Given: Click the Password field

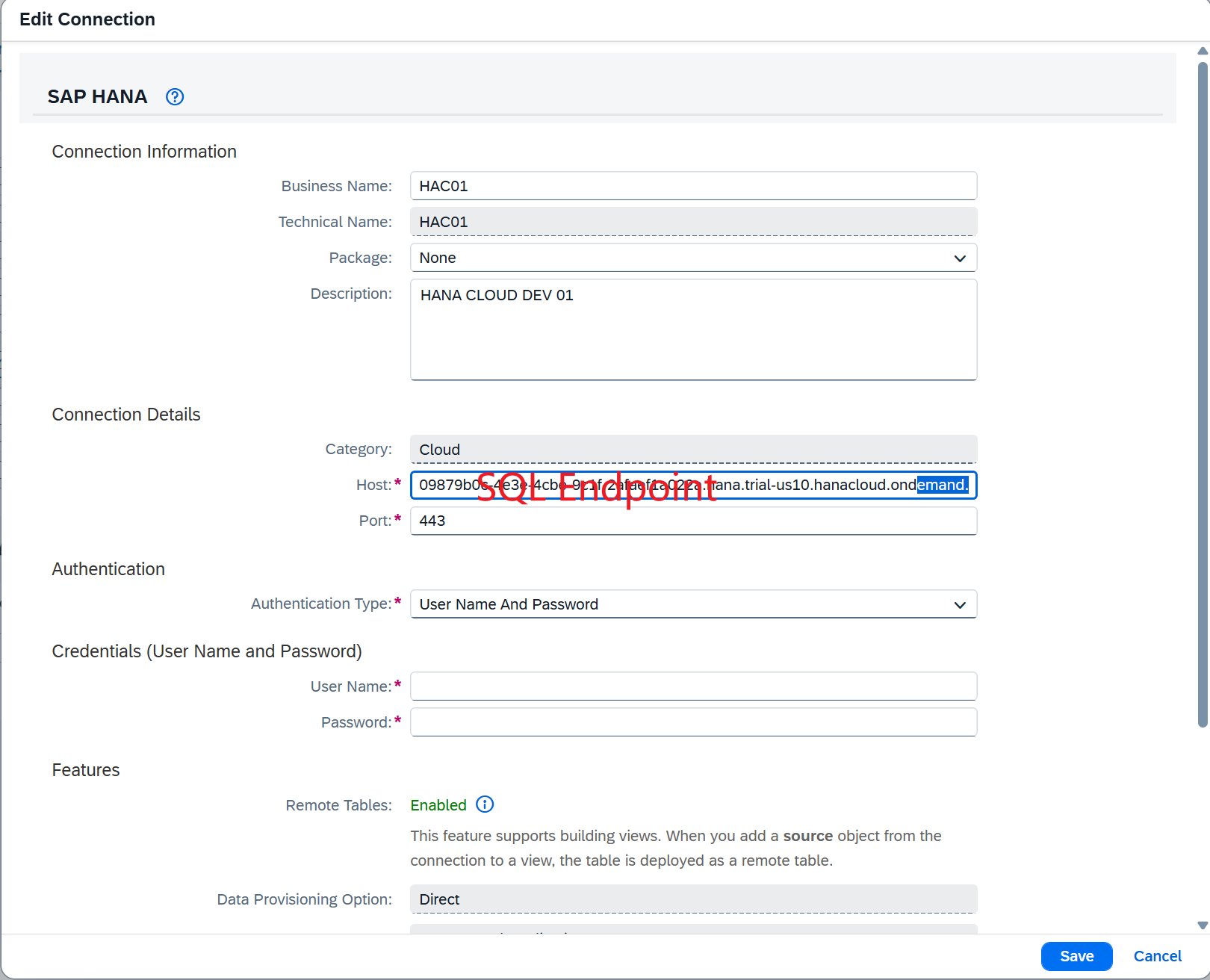Looking at the screenshot, I should [x=693, y=722].
